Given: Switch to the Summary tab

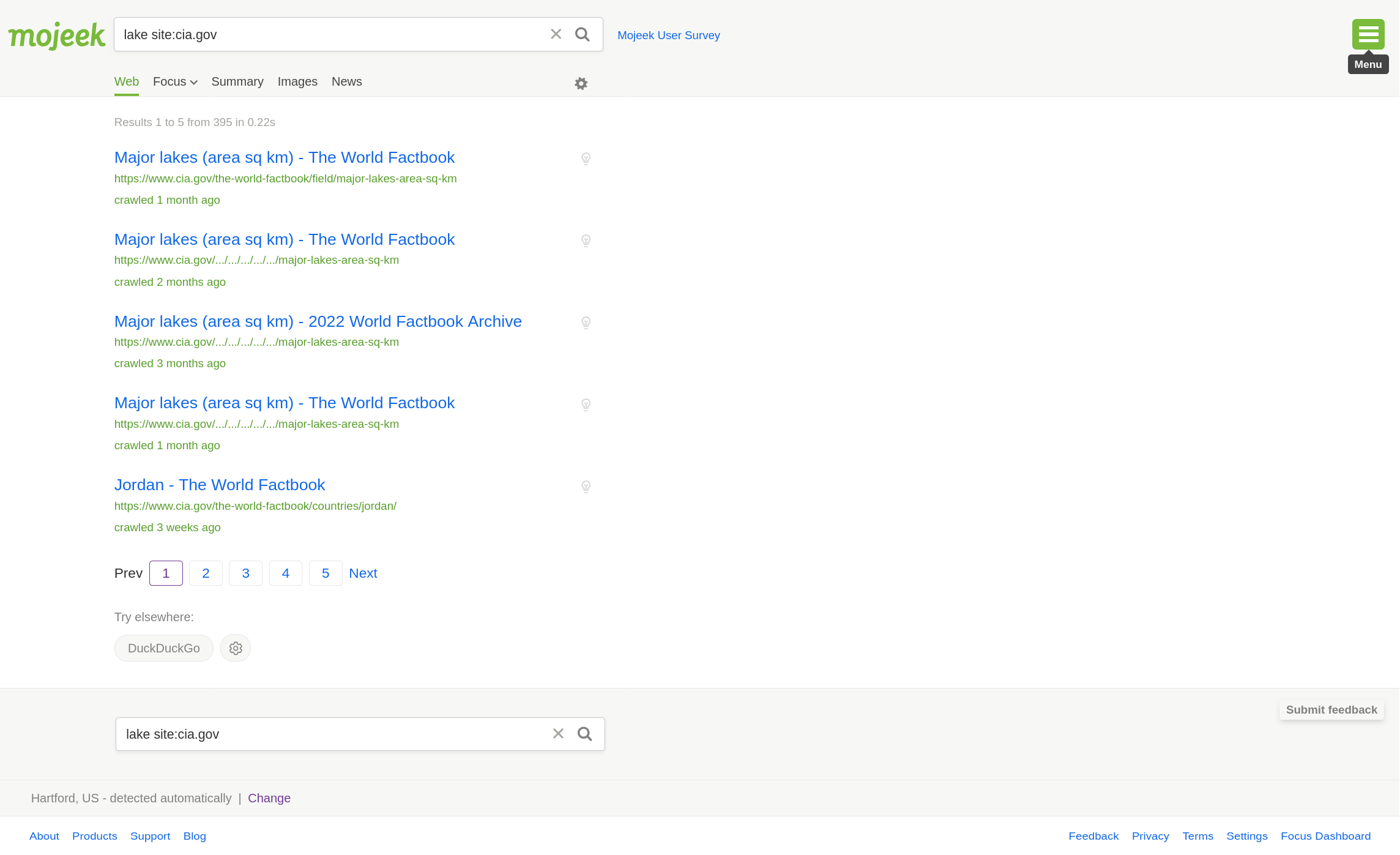Looking at the screenshot, I should 237,82.
